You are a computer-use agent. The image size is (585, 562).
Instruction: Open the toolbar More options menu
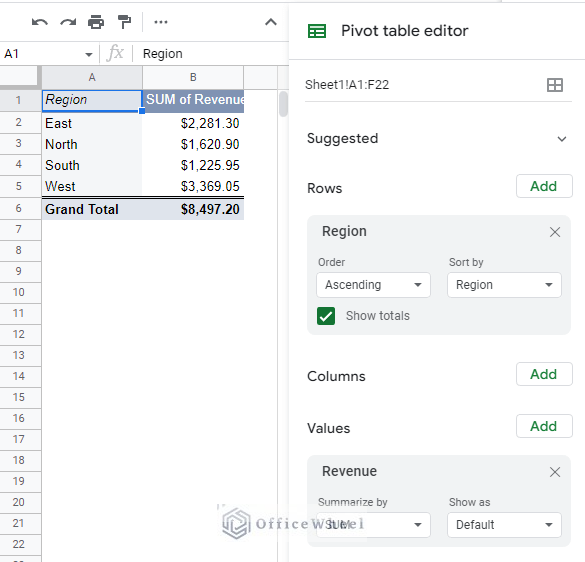tap(161, 22)
